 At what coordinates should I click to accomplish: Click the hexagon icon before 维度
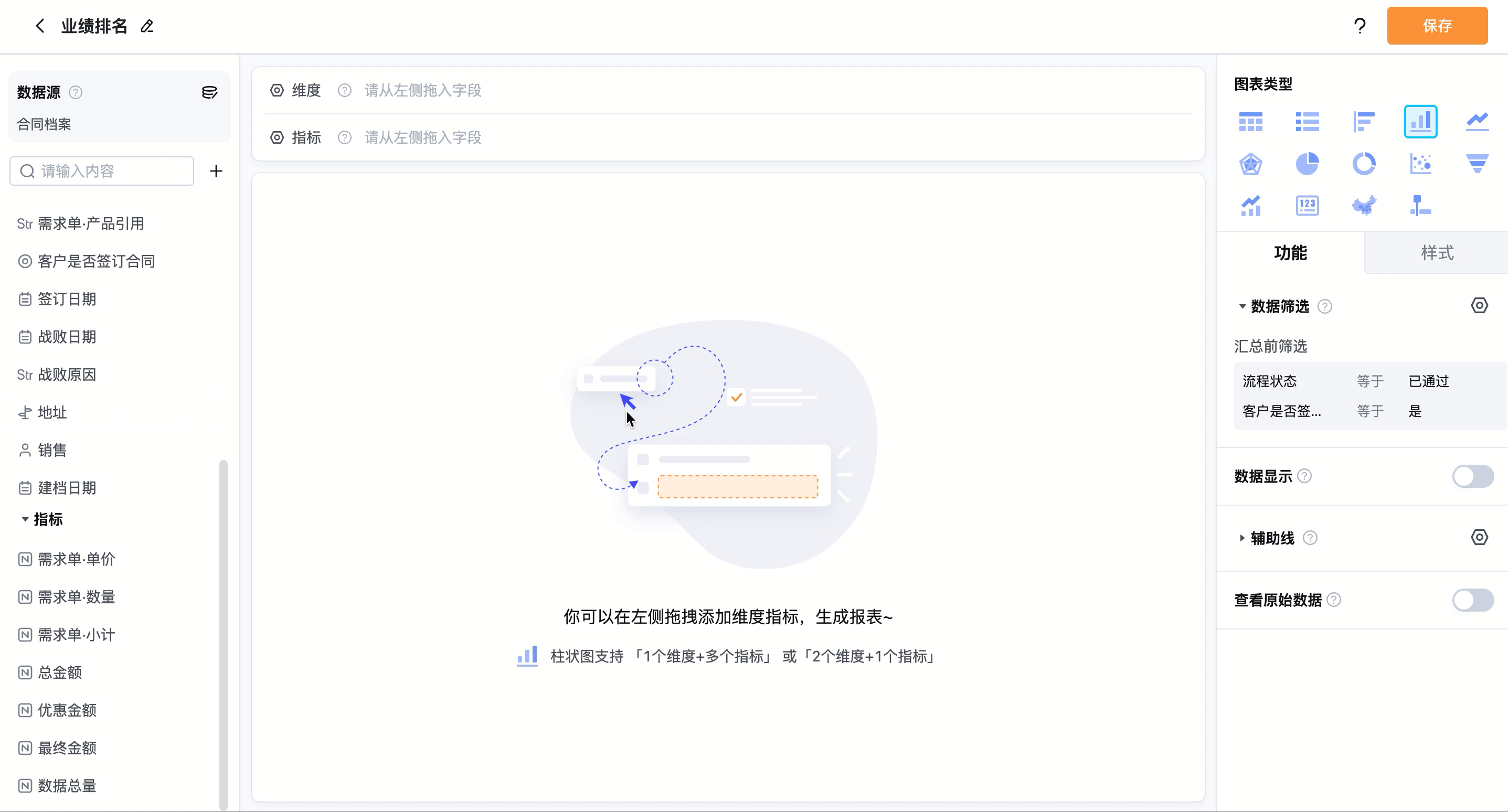[277, 90]
